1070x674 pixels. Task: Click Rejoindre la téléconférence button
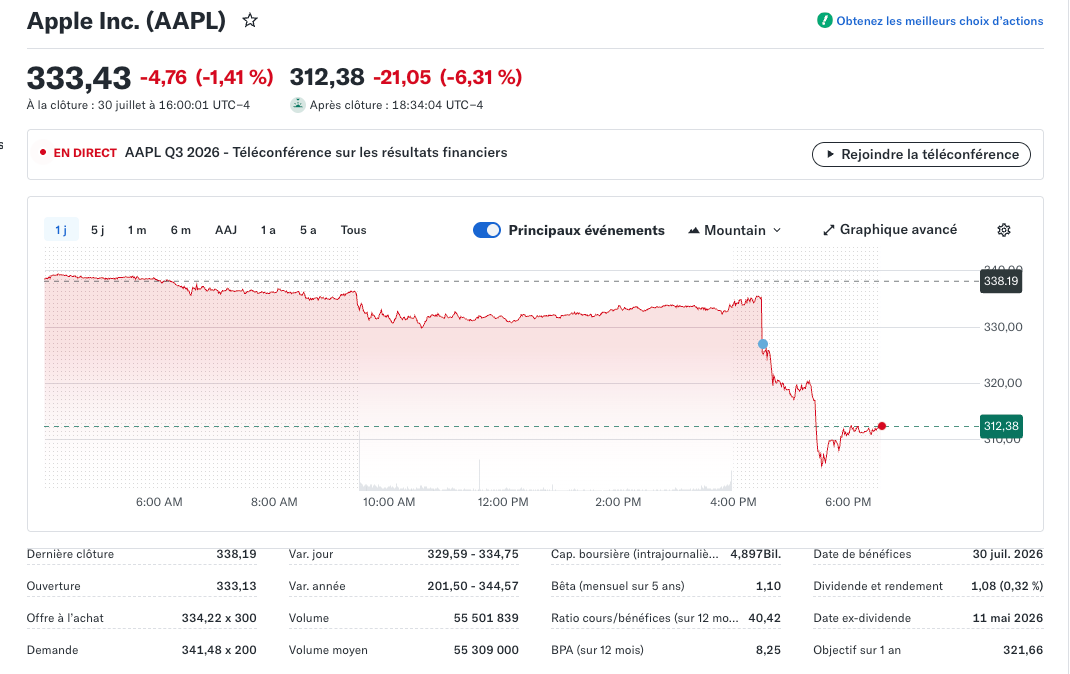tap(921, 154)
